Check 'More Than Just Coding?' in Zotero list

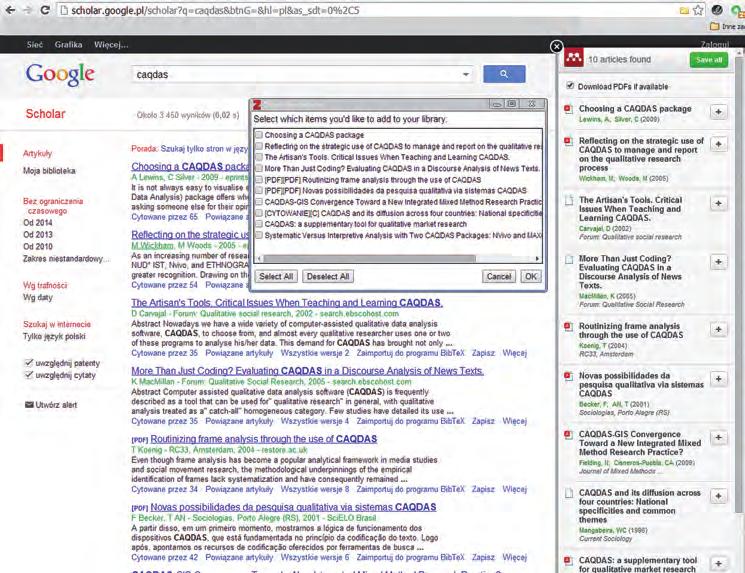pos(259,168)
